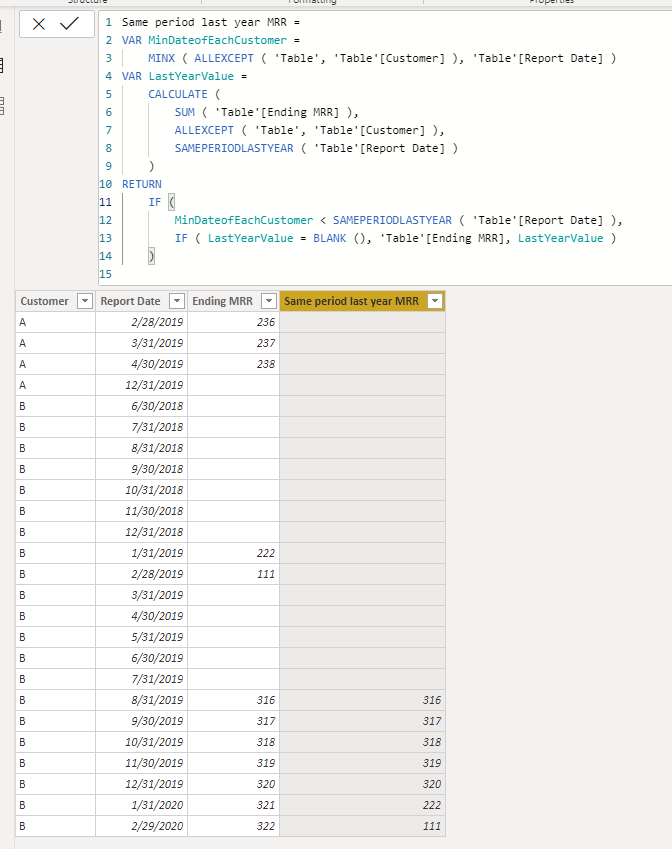The width and height of the screenshot is (672, 849).
Task: Click the Ending MRR value 317
Action: click(x=233, y=721)
